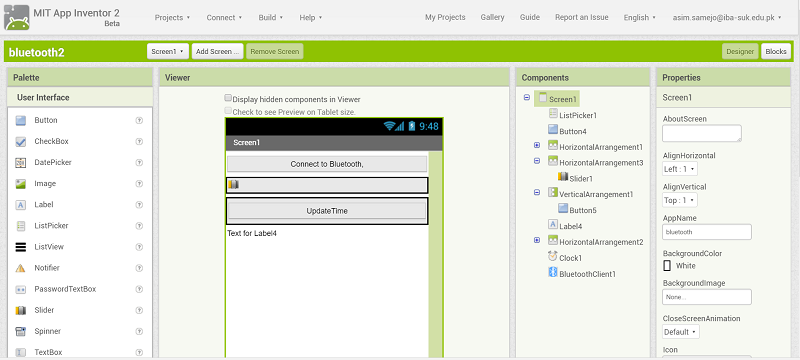Click Report an Issue link
The height and width of the screenshot is (360, 800).
coord(582,17)
